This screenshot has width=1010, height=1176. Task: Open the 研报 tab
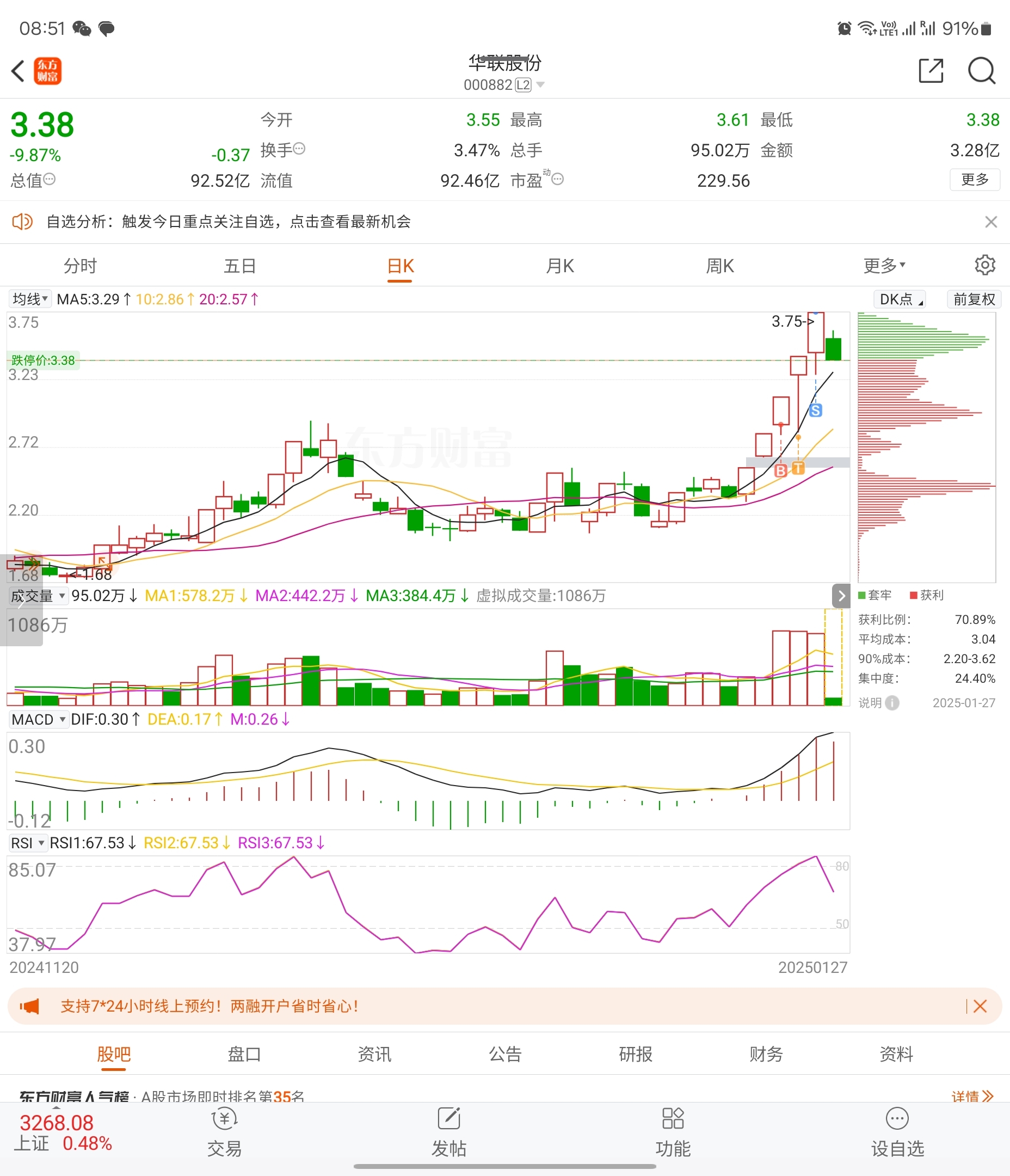tap(636, 1054)
